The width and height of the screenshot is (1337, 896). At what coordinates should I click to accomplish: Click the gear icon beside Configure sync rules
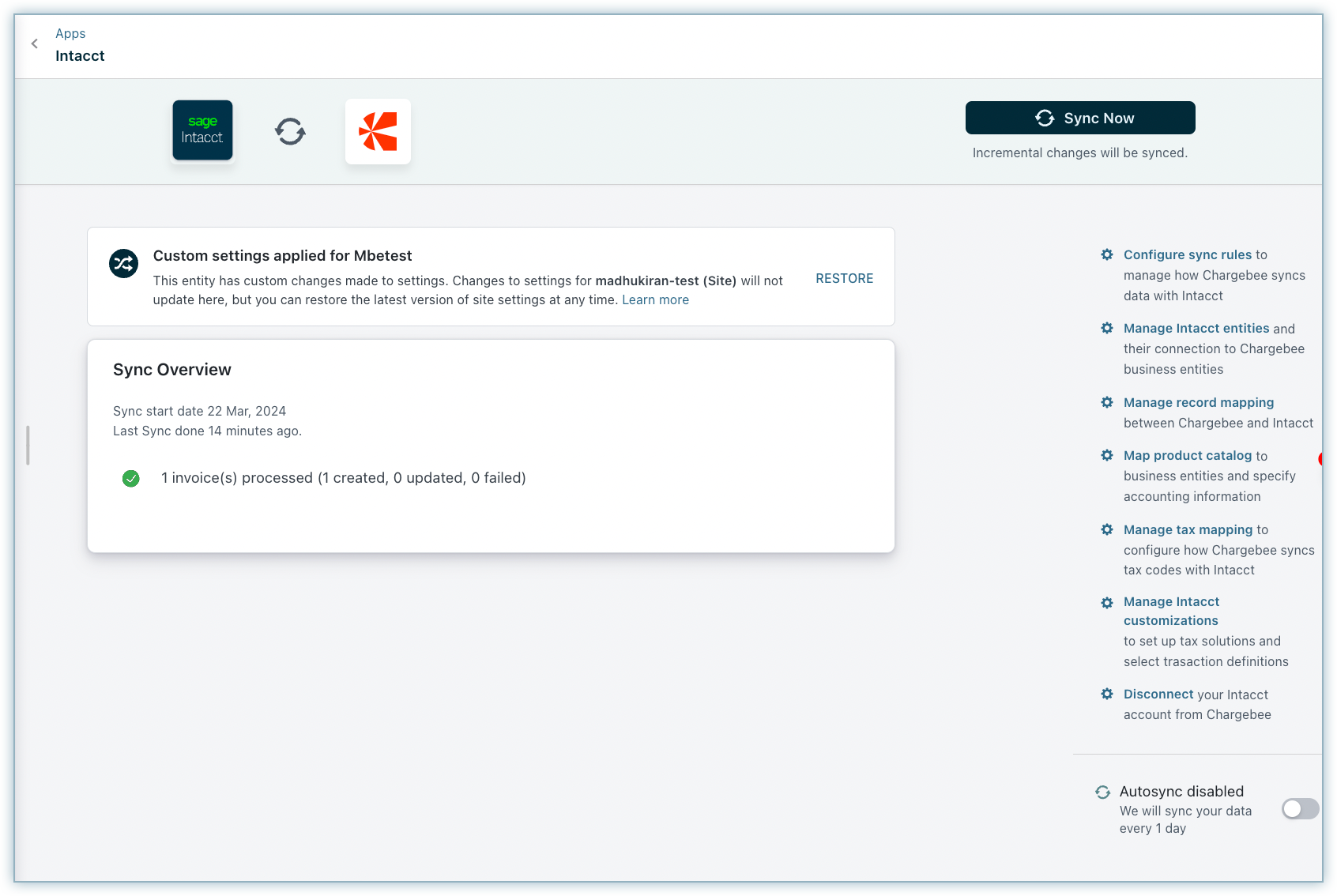[1107, 254]
